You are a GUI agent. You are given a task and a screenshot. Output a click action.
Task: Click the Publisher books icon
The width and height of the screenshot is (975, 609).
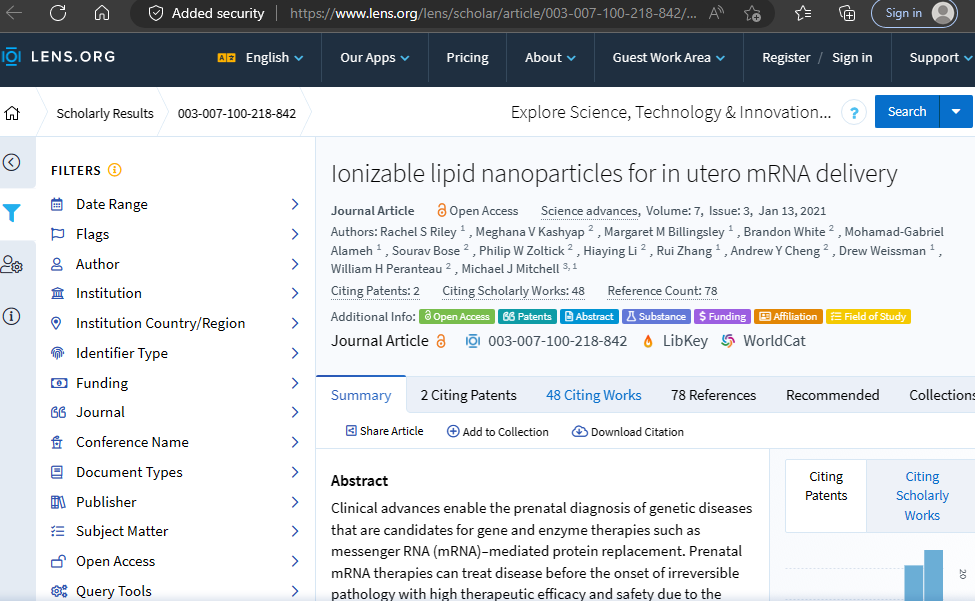tap(58, 502)
